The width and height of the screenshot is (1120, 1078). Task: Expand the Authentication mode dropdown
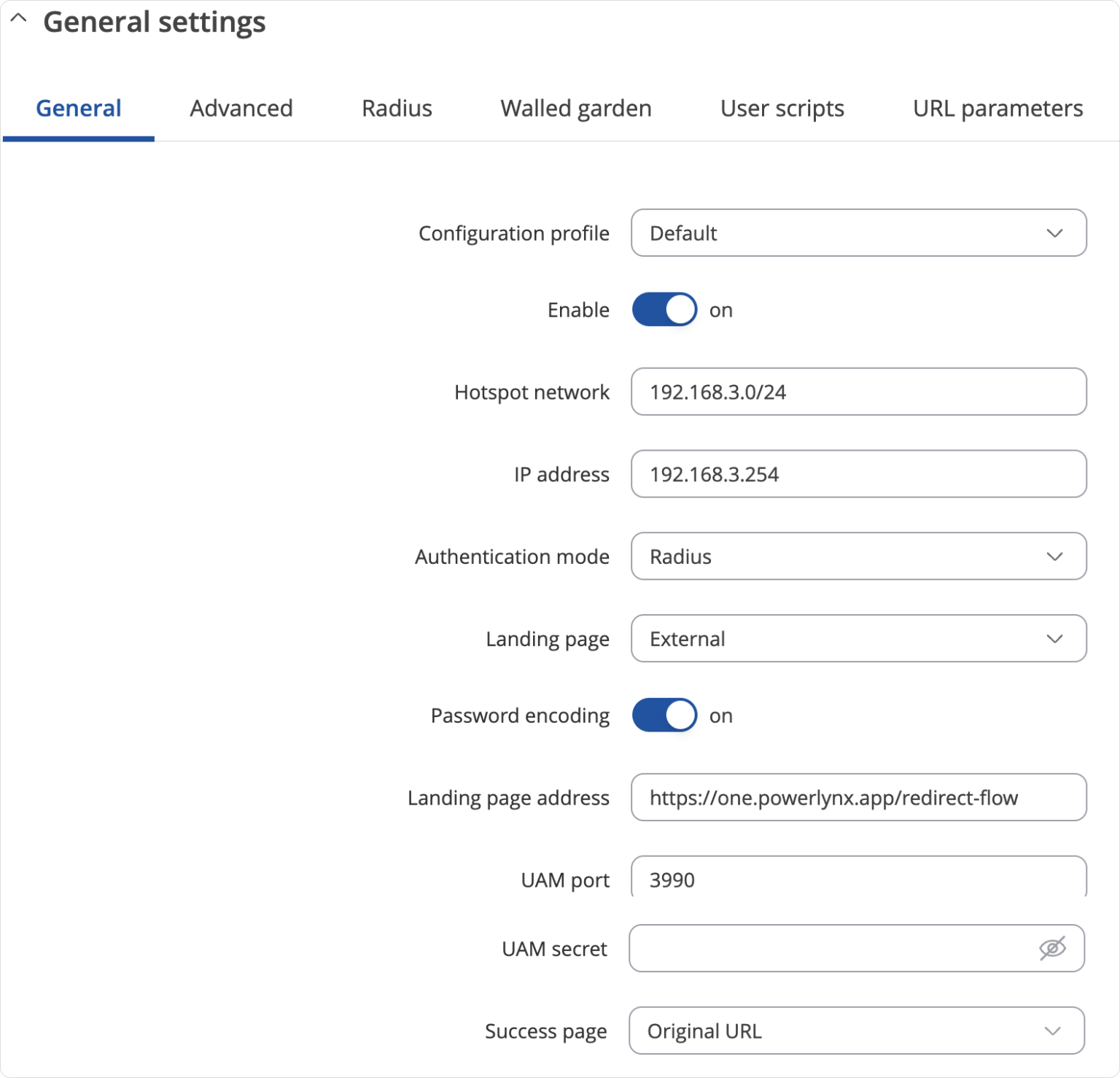point(858,557)
